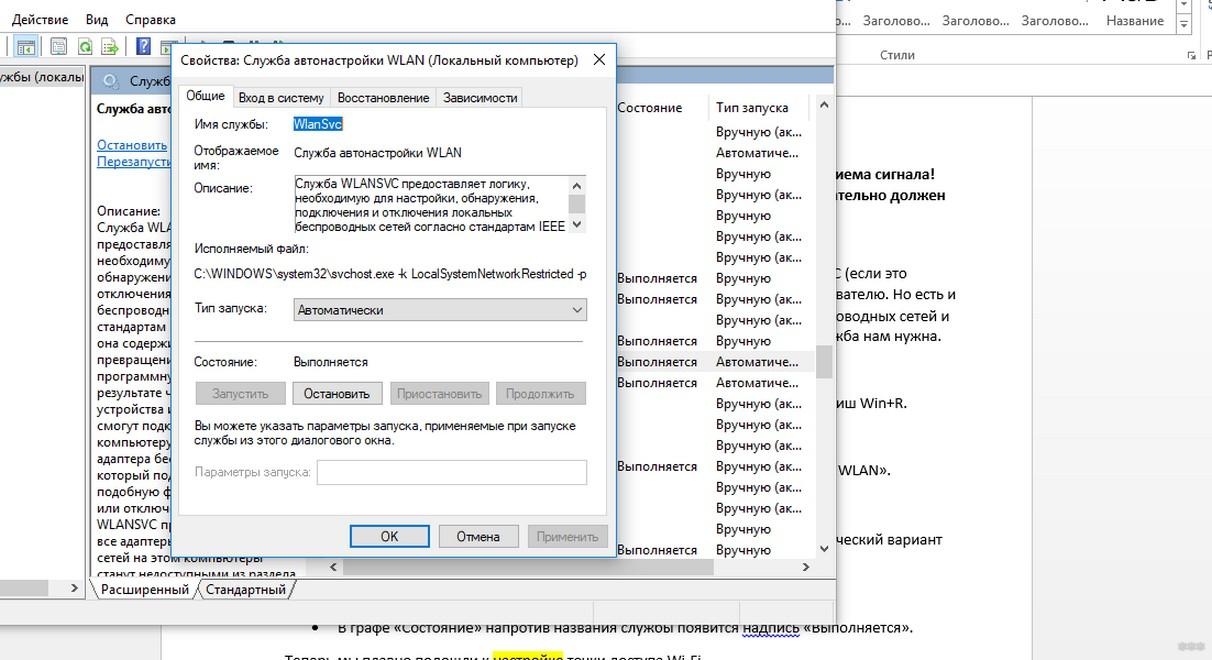This screenshot has width=1212, height=660.
Task: Click the OK button
Action: tap(389, 536)
